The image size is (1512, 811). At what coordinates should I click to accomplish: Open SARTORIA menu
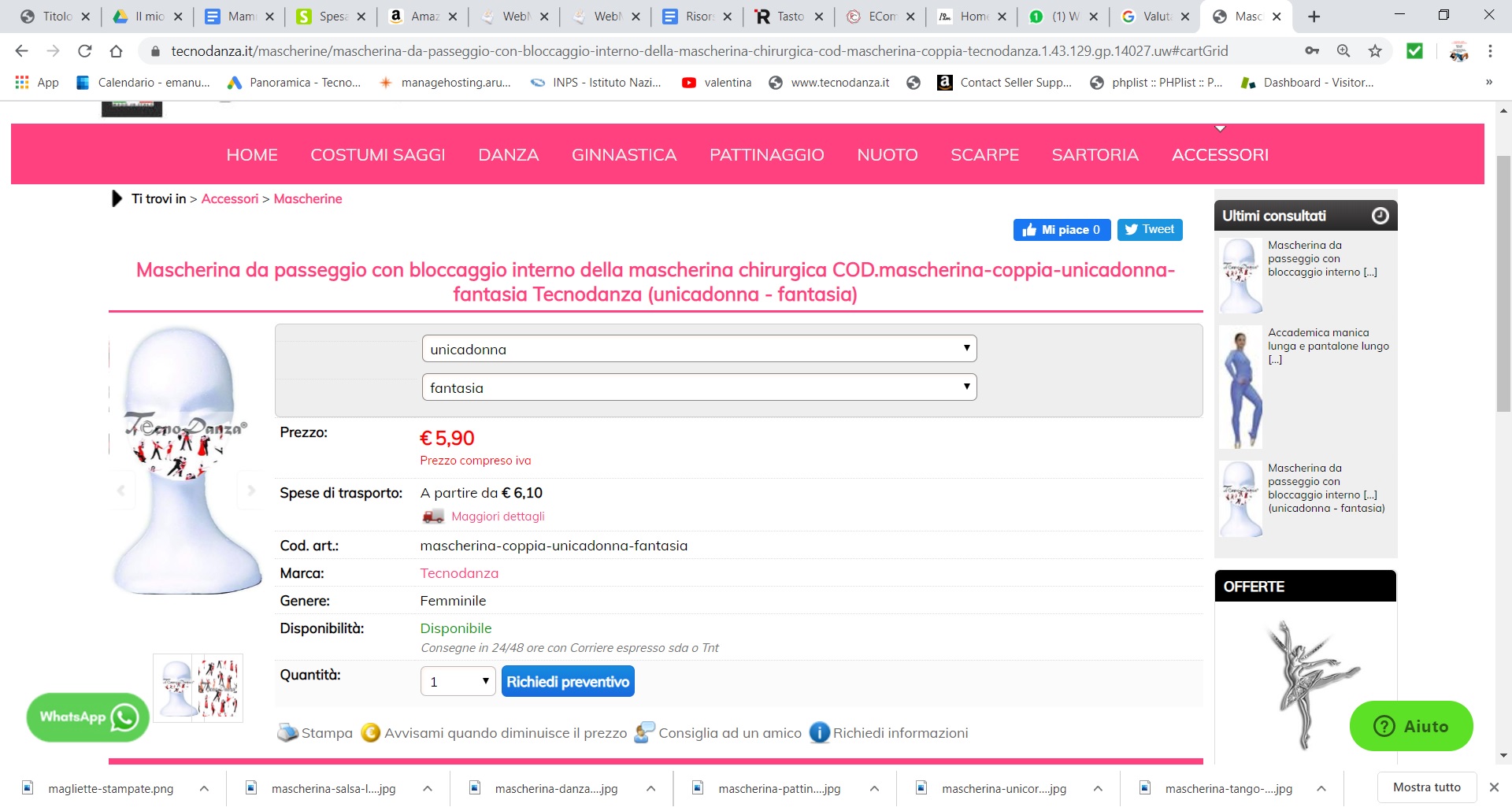1095,155
